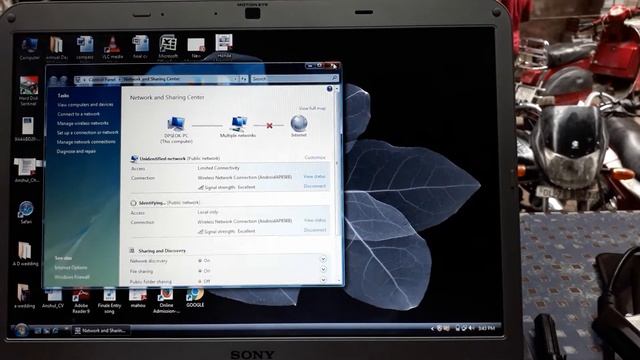Click the 'Limited Connectivity' access value

[218, 168]
